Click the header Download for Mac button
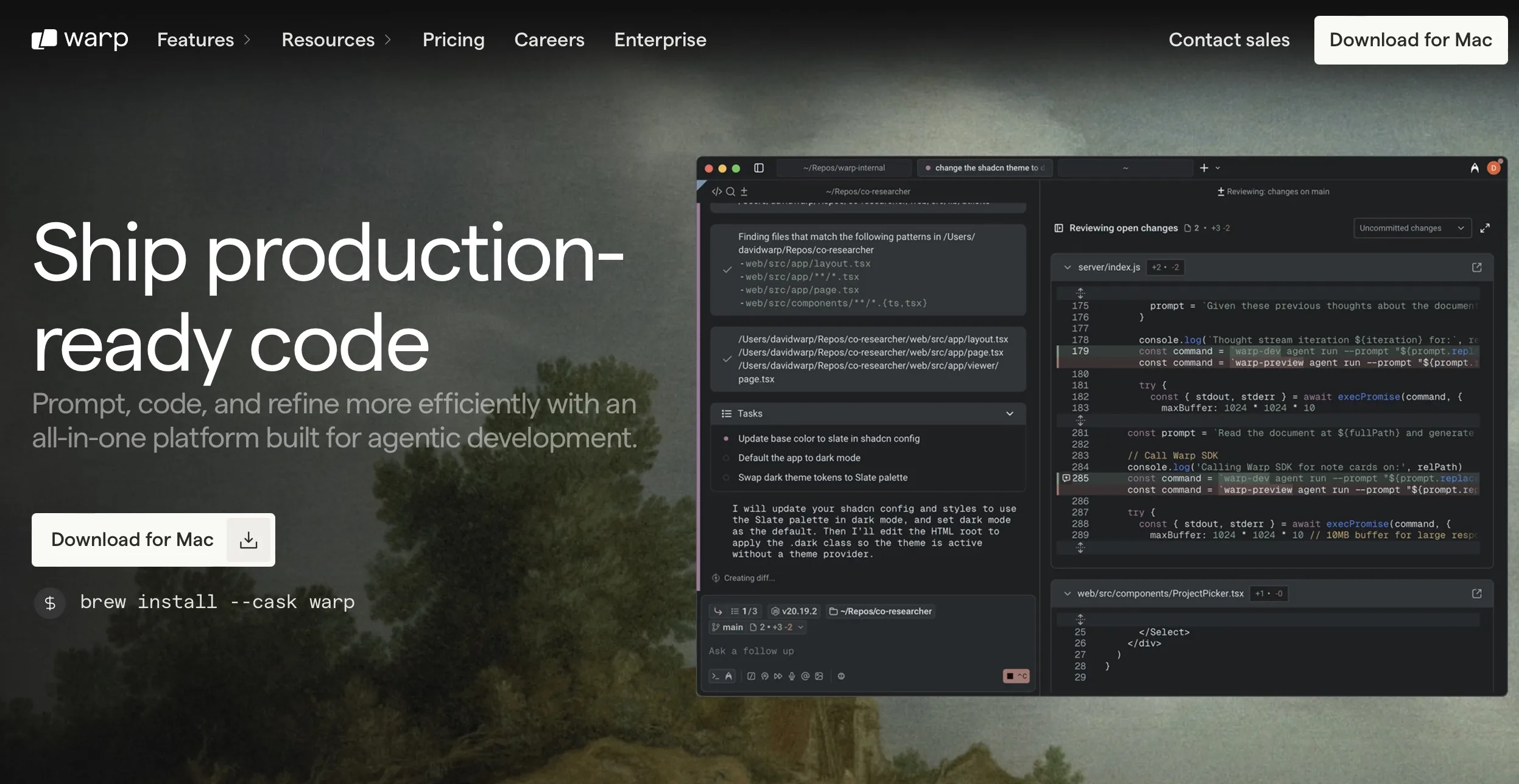 tap(1411, 40)
